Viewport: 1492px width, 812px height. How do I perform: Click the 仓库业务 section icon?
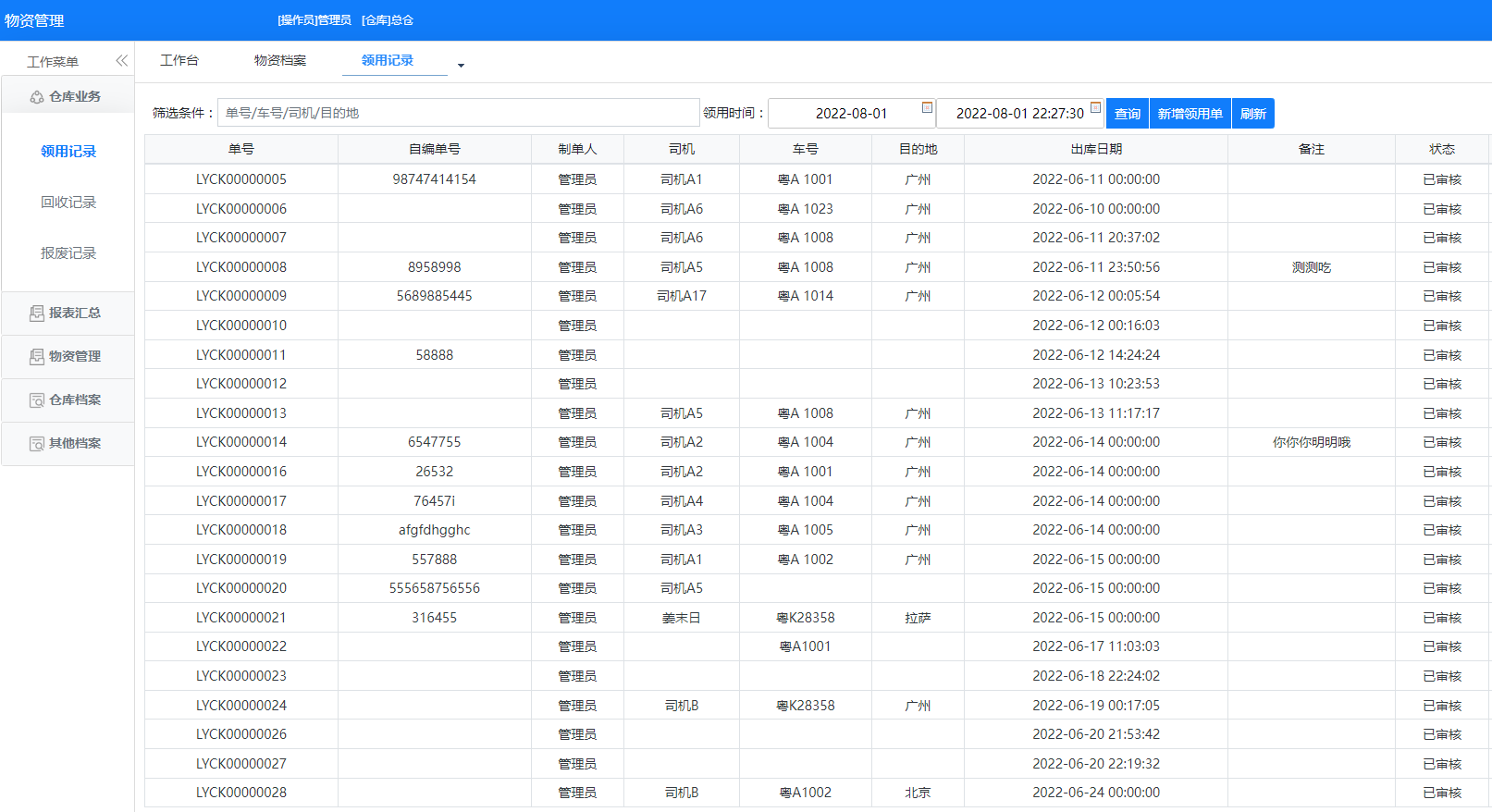click(x=37, y=97)
